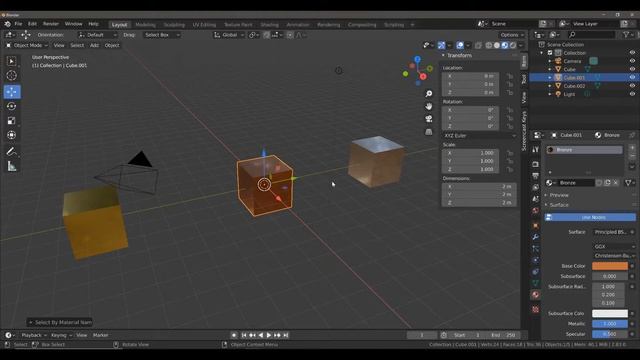
Task: Open the Render menu
Action: (51, 24)
